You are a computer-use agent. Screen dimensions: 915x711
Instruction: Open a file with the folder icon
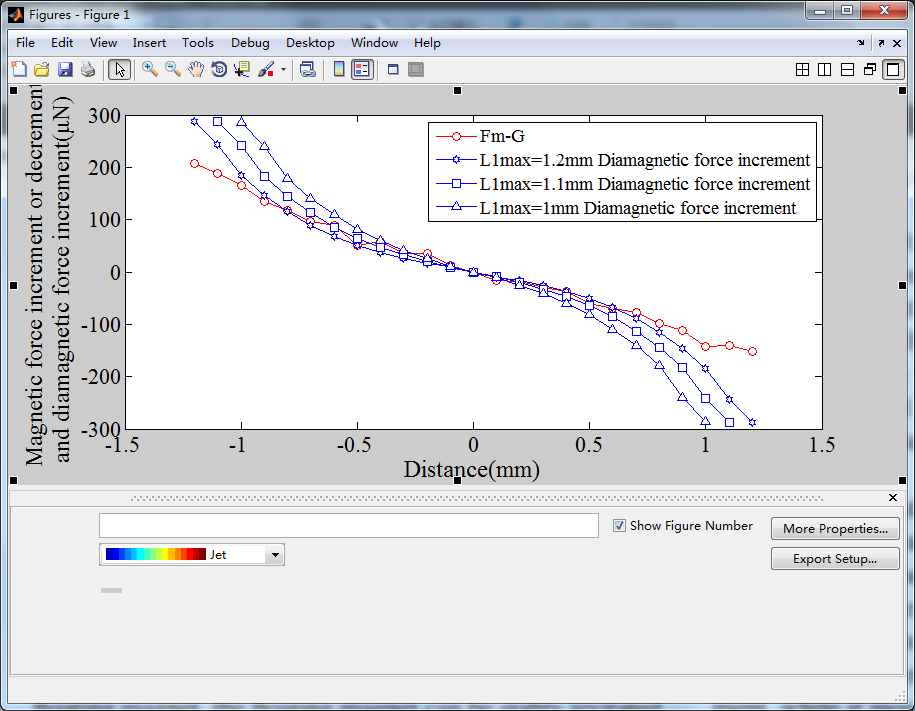(x=42, y=69)
